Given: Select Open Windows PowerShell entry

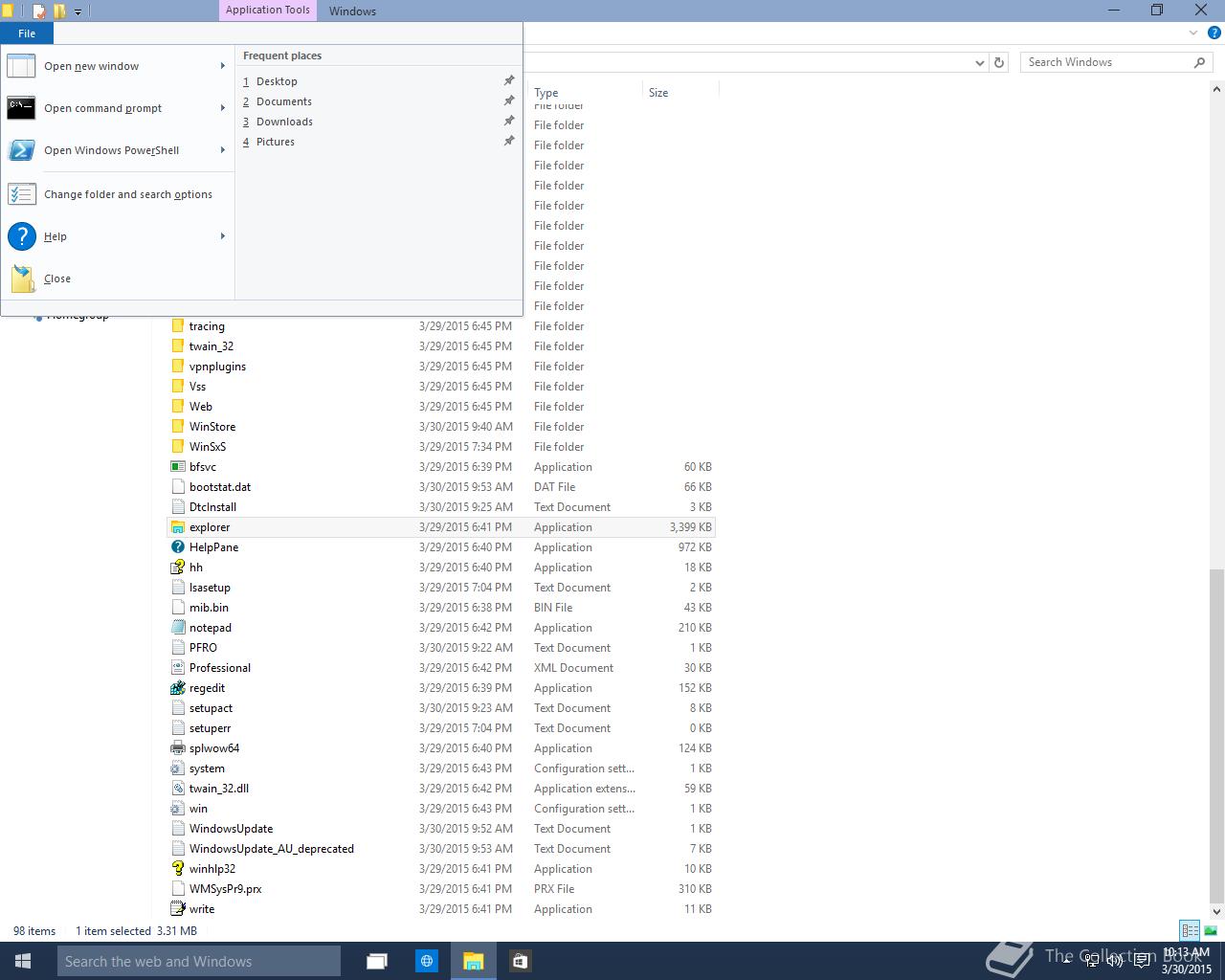Looking at the screenshot, I should click(117, 150).
